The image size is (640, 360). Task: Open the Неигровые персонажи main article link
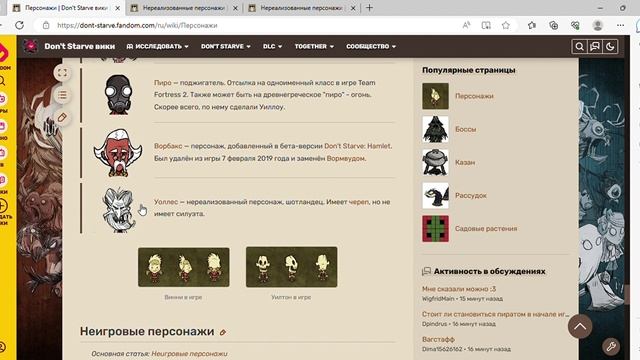pos(189,353)
